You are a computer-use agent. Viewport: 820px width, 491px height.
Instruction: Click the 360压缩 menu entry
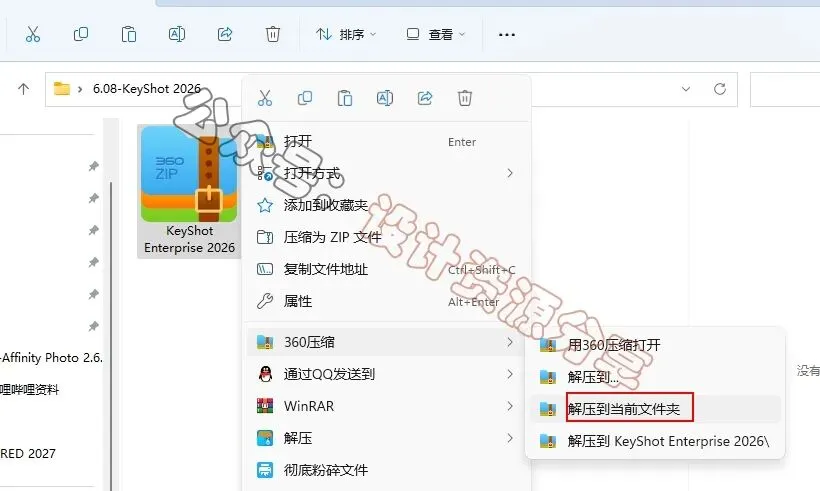(x=387, y=342)
